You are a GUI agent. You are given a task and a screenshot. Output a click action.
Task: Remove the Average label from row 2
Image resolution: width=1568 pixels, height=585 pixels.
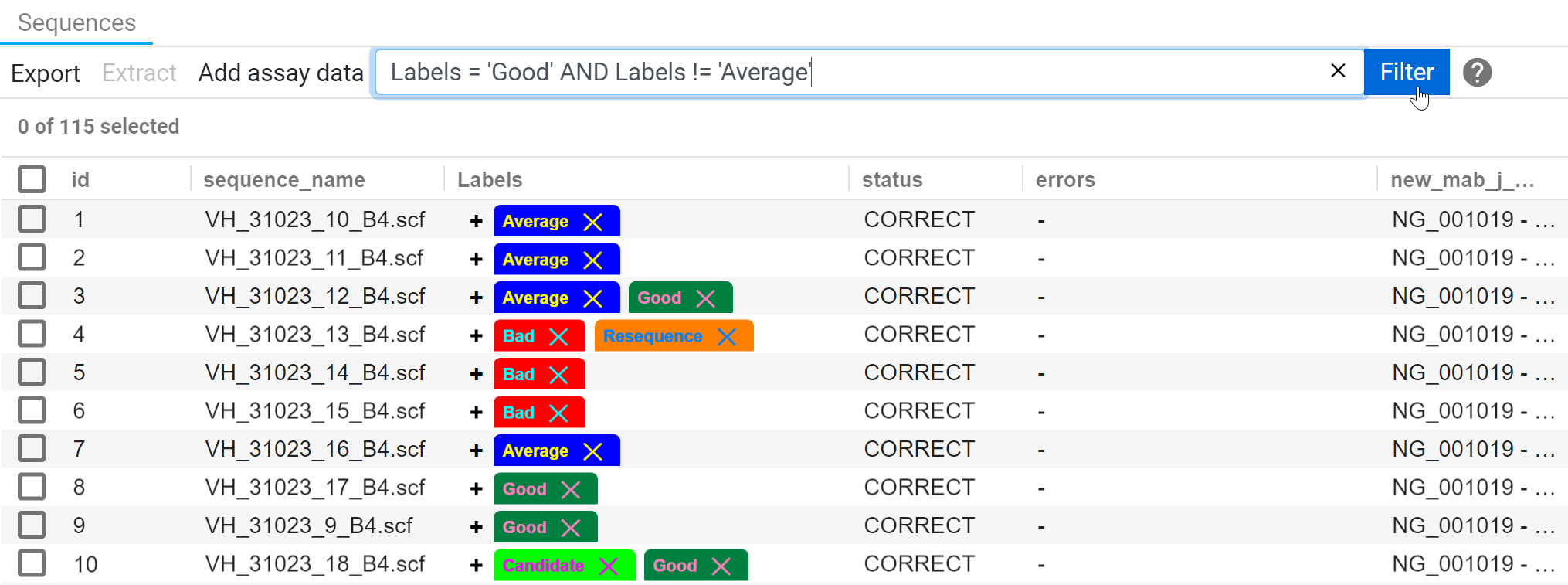point(592,260)
